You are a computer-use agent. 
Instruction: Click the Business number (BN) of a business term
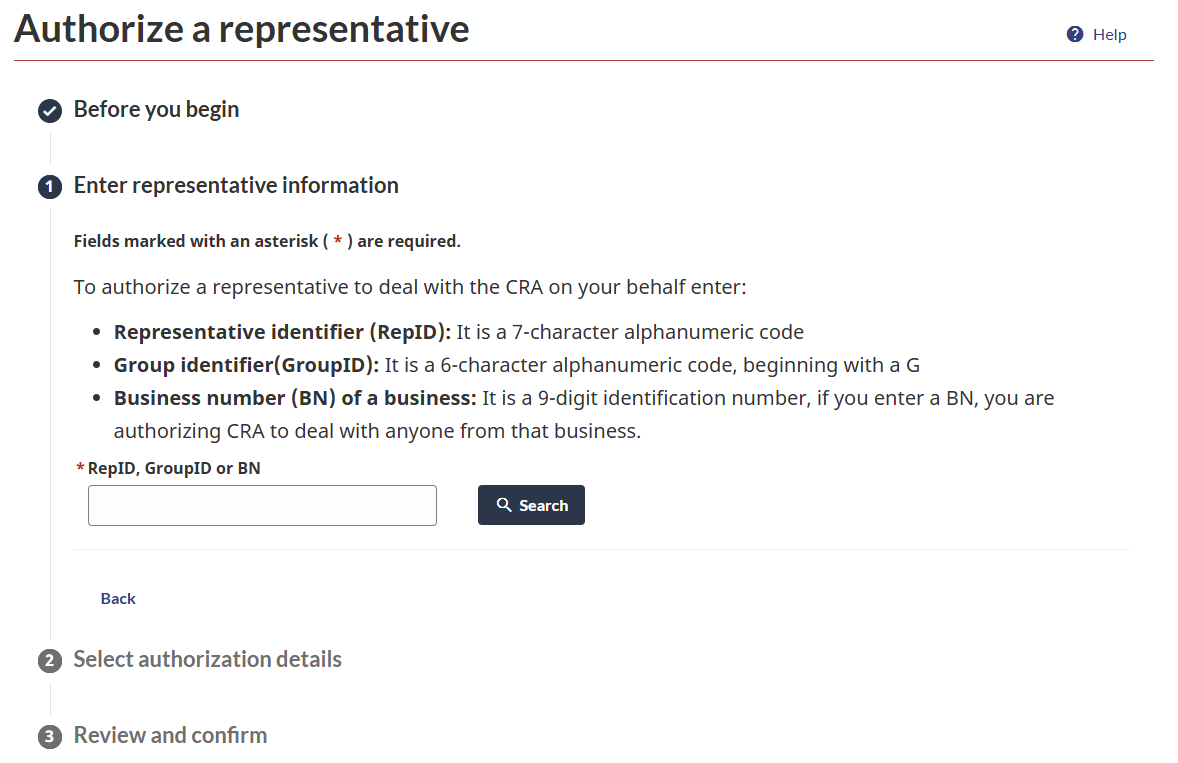(x=294, y=398)
